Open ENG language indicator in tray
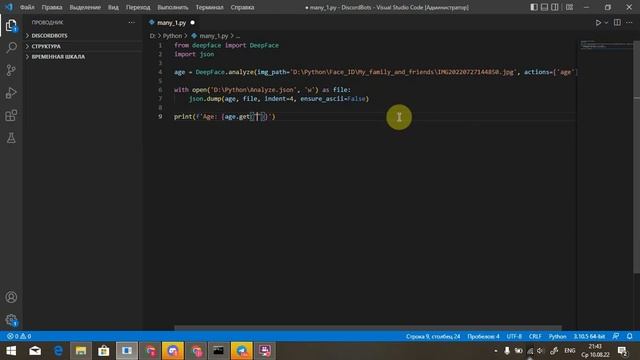Screen dimensions: 640x360 (569, 351)
